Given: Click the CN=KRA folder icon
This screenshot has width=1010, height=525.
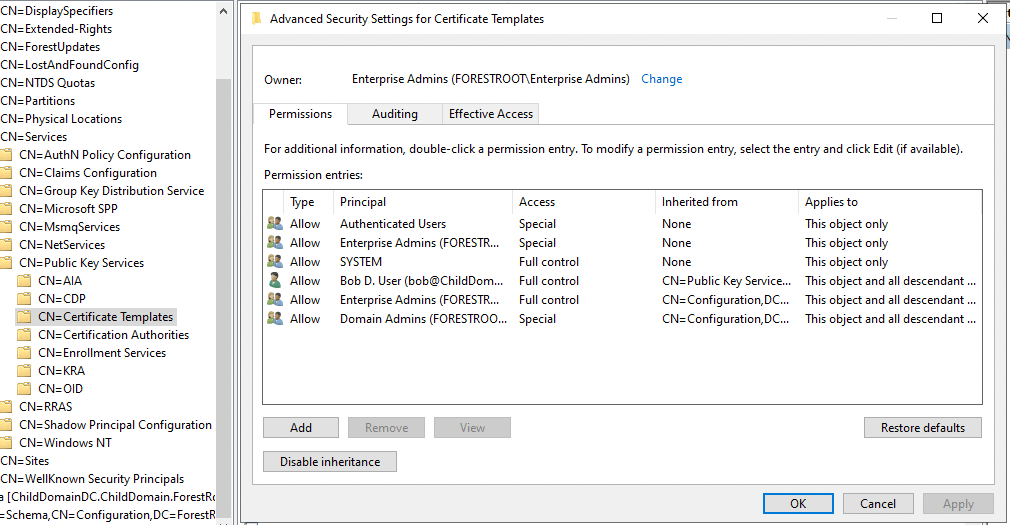Looking at the screenshot, I should click(x=25, y=371).
